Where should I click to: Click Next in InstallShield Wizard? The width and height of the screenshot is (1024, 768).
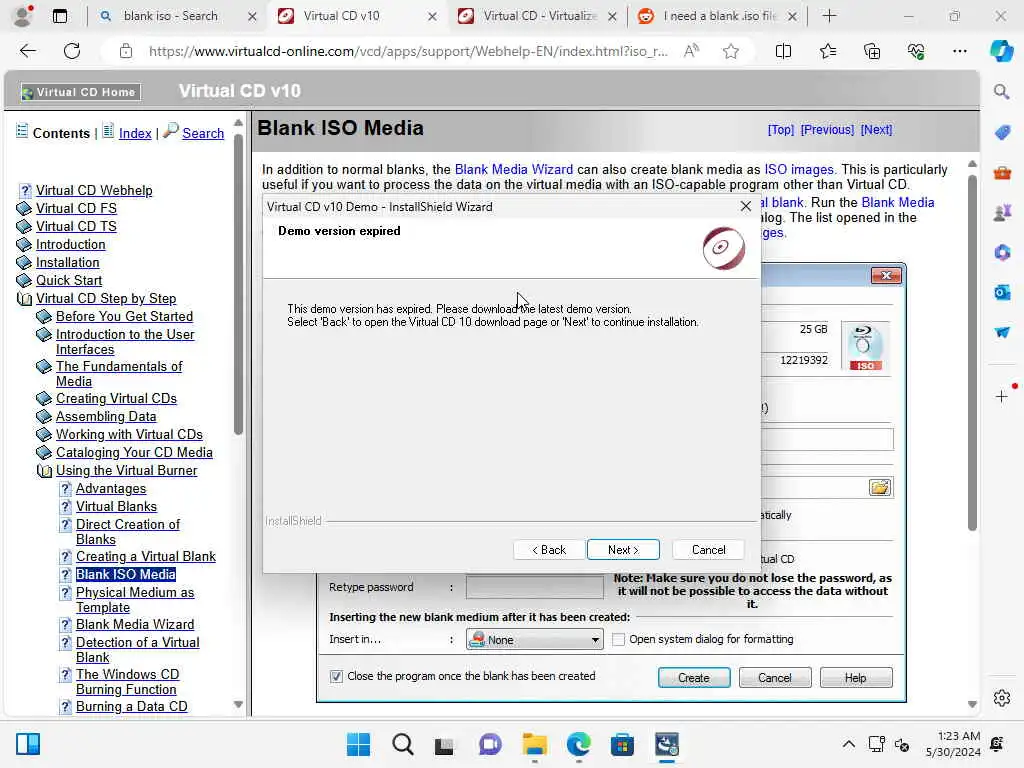tap(623, 550)
